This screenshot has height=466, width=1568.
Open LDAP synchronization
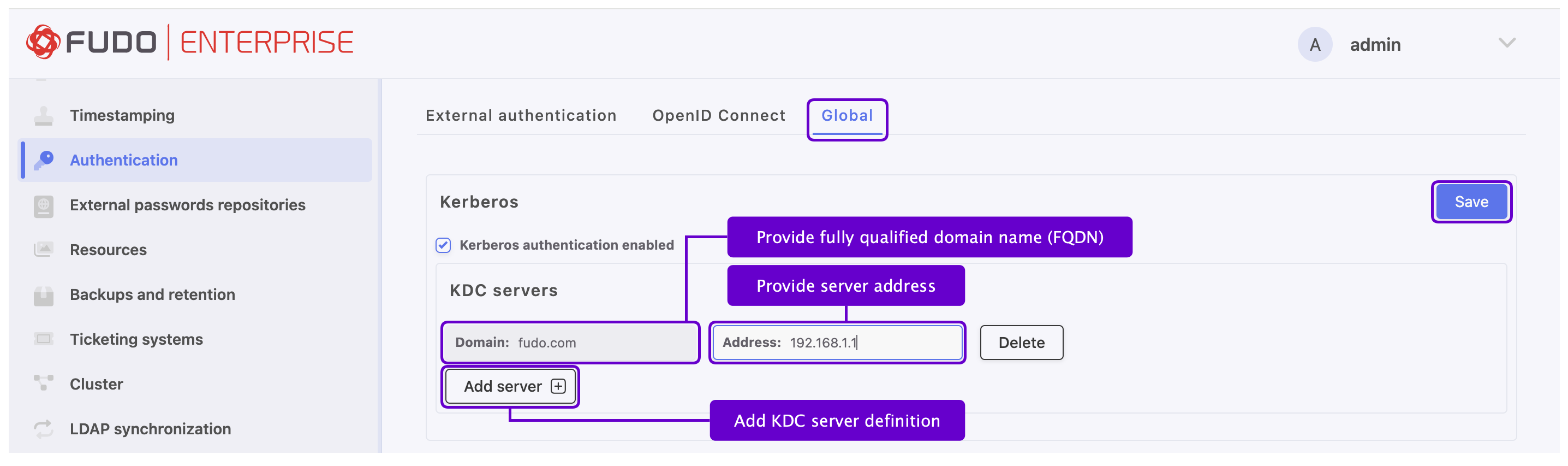195,429
